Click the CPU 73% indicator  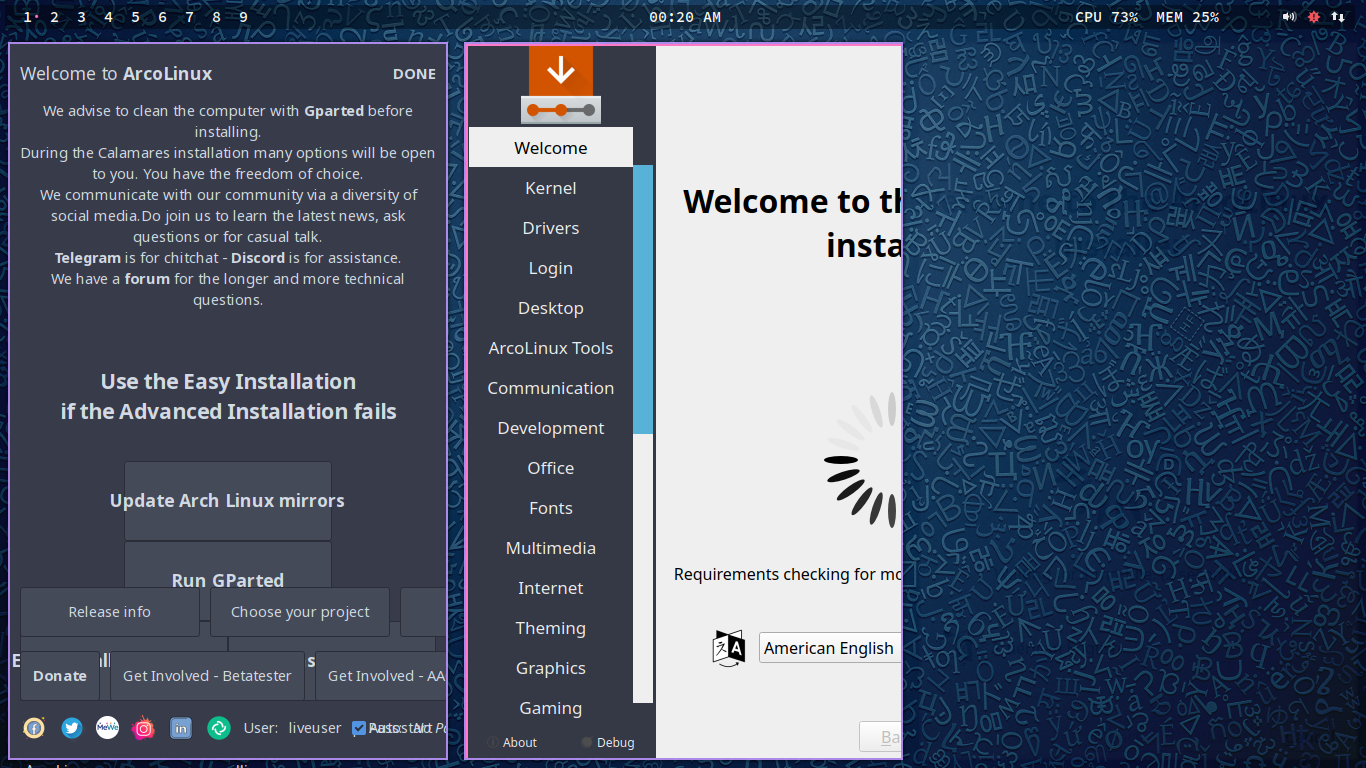click(1106, 17)
